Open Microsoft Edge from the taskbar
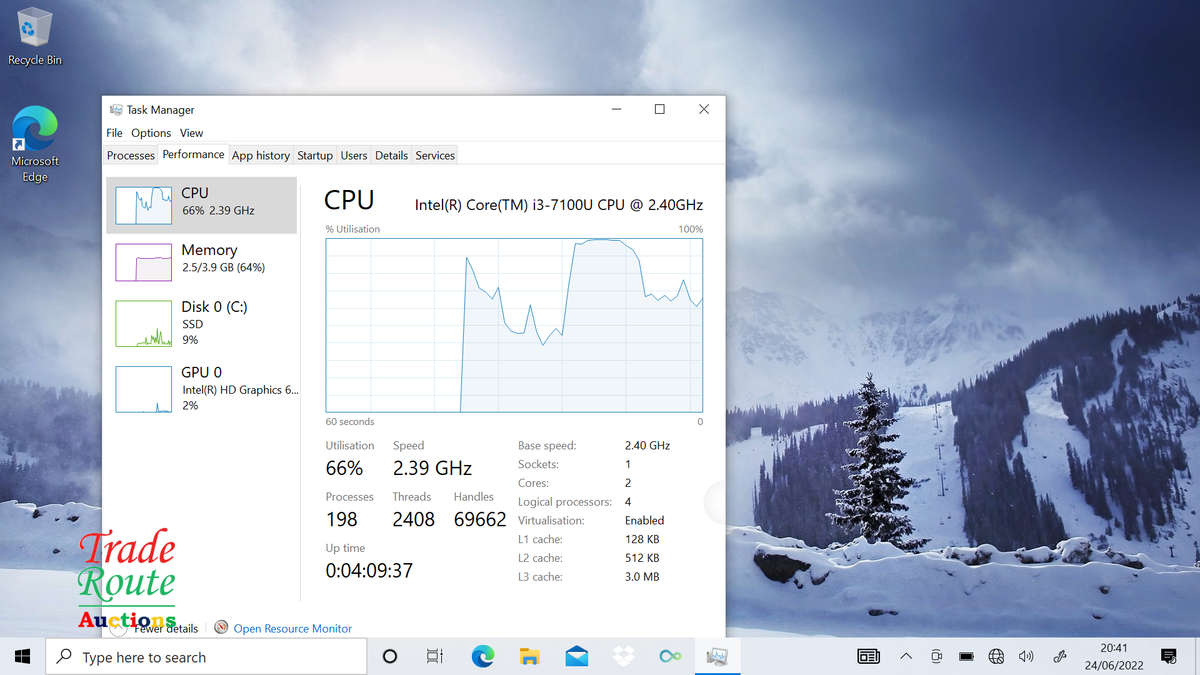Image resolution: width=1200 pixels, height=675 pixels. (483, 657)
